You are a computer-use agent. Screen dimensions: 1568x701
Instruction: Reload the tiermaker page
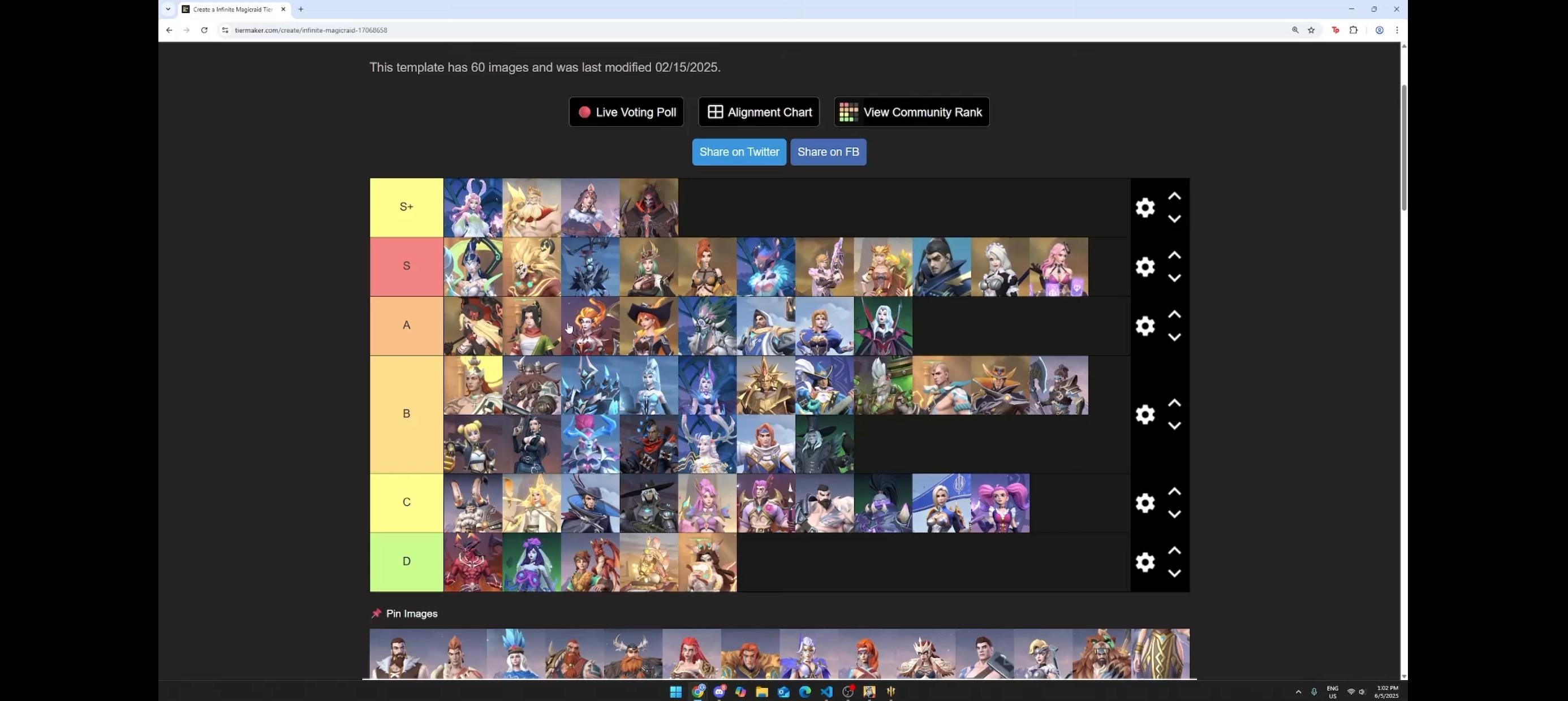[x=204, y=30]
